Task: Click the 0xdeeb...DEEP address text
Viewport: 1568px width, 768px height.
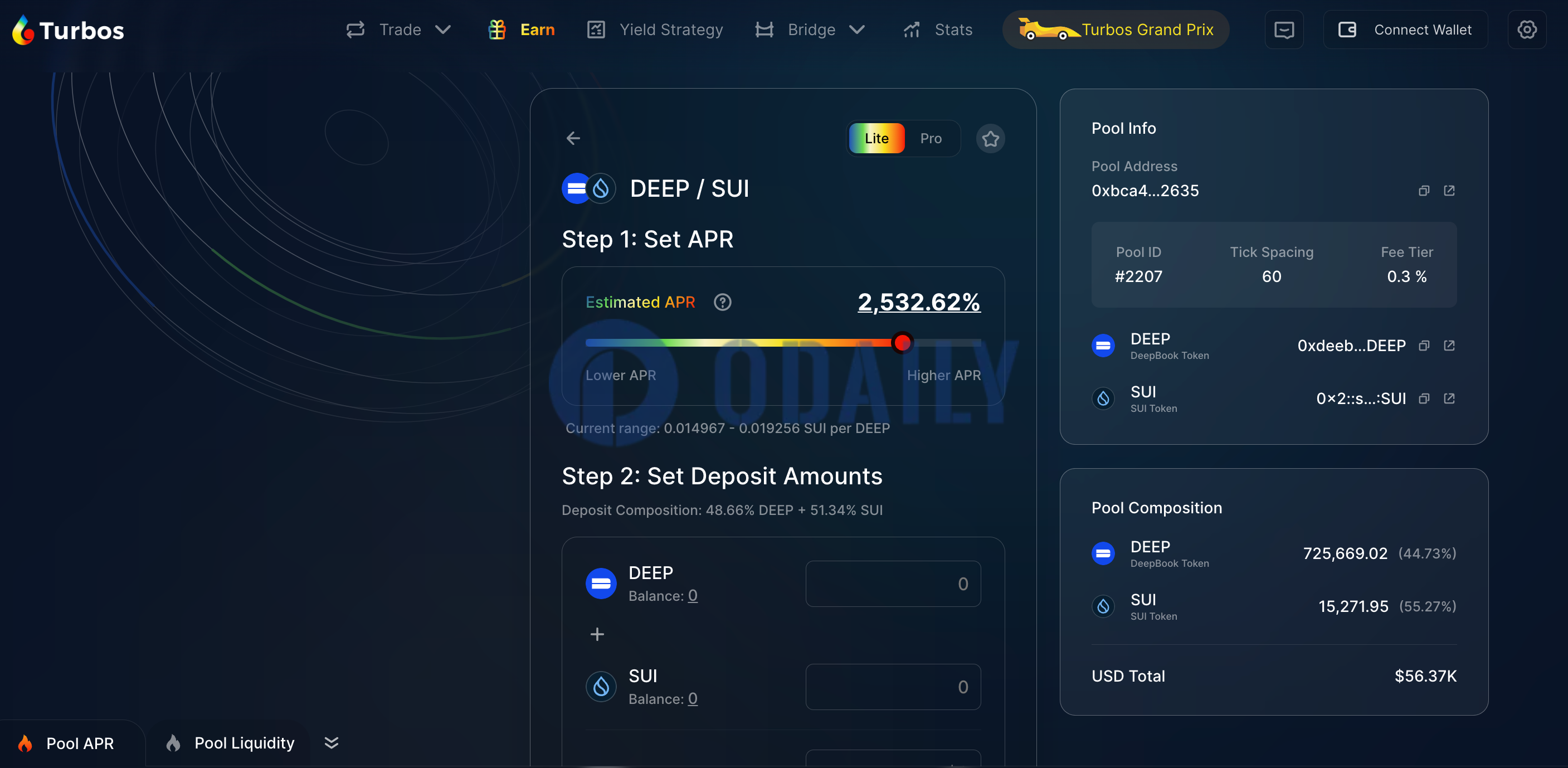Action: coord(1351,346)
